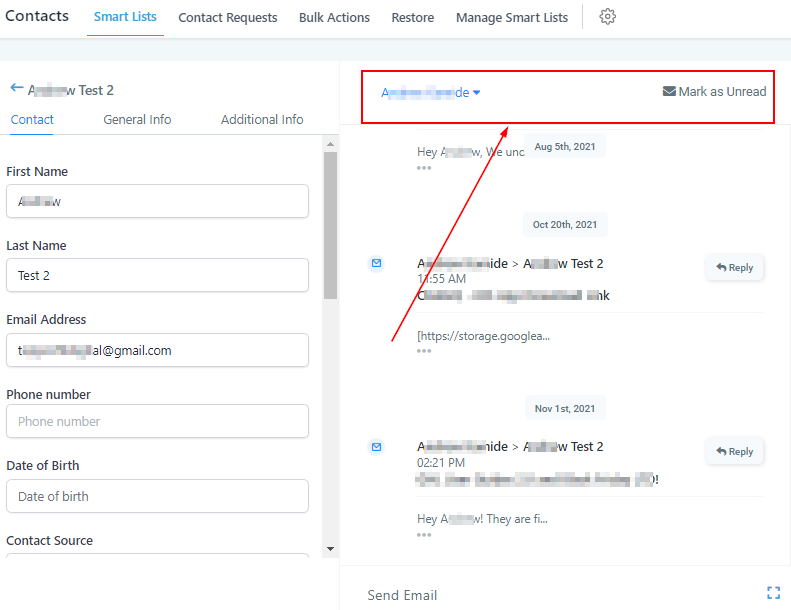Click the Phone number input field

tap(157, 421)
